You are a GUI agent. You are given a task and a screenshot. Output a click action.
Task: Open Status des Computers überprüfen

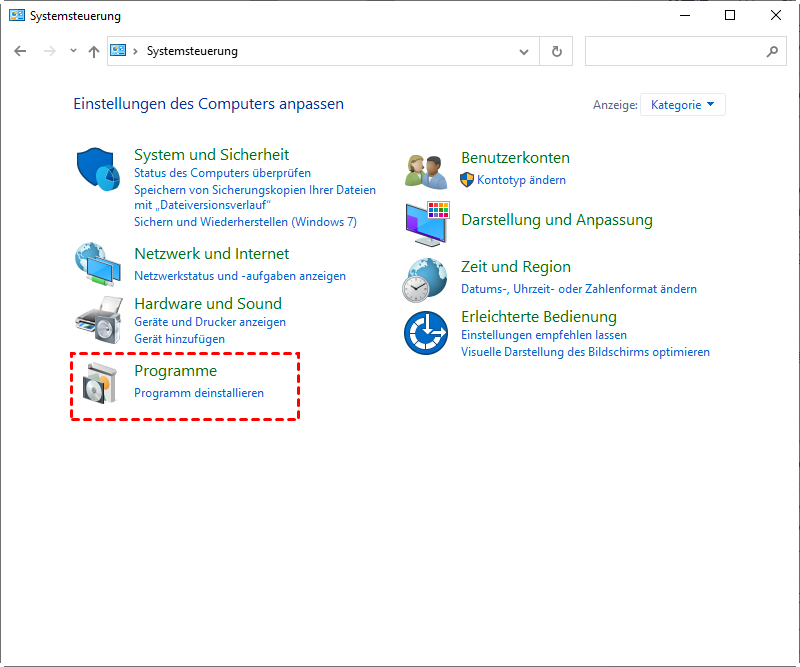coord(222,173)
